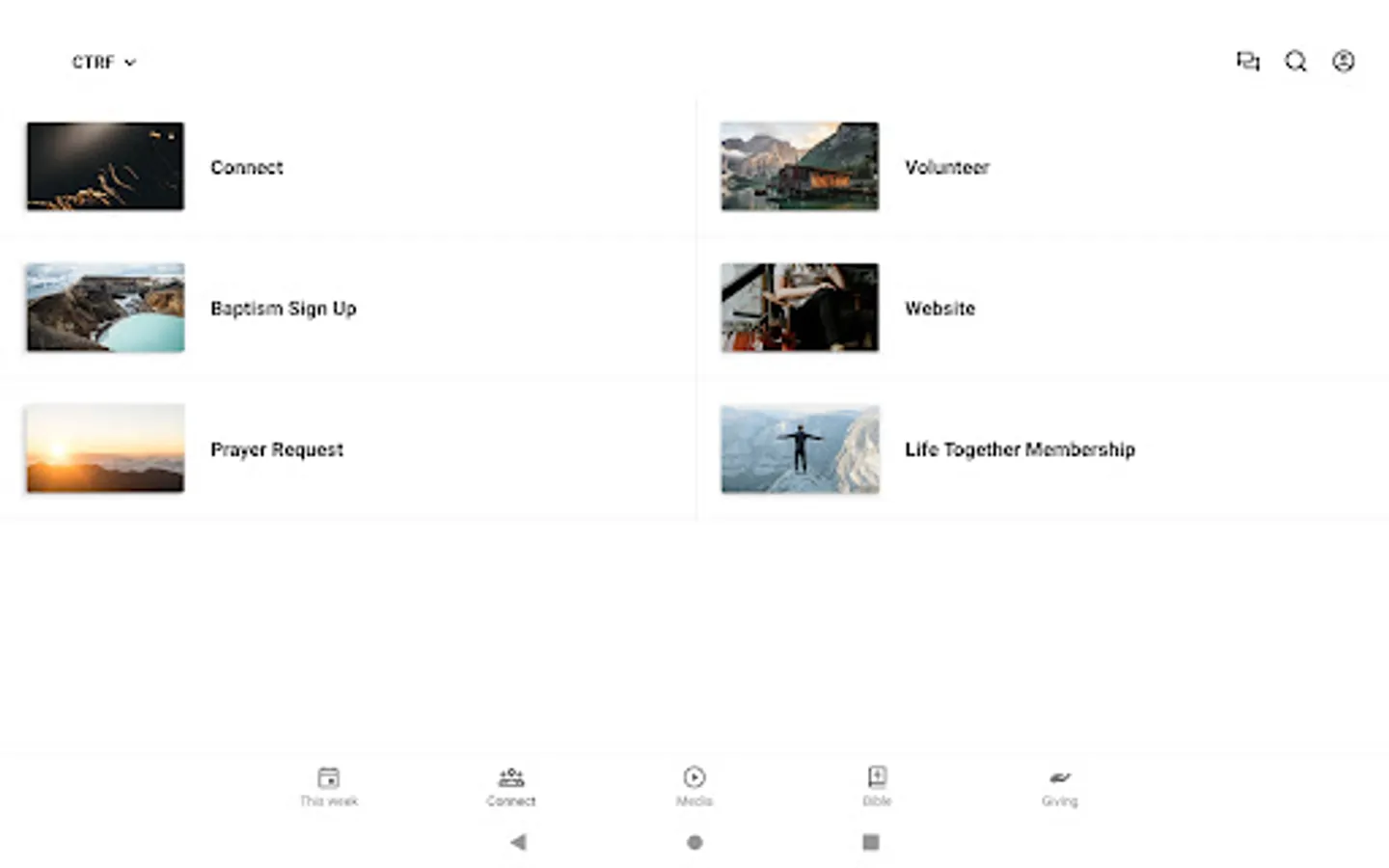
Task: Open the Prayer Request form
Action: [x=277, y=449]
